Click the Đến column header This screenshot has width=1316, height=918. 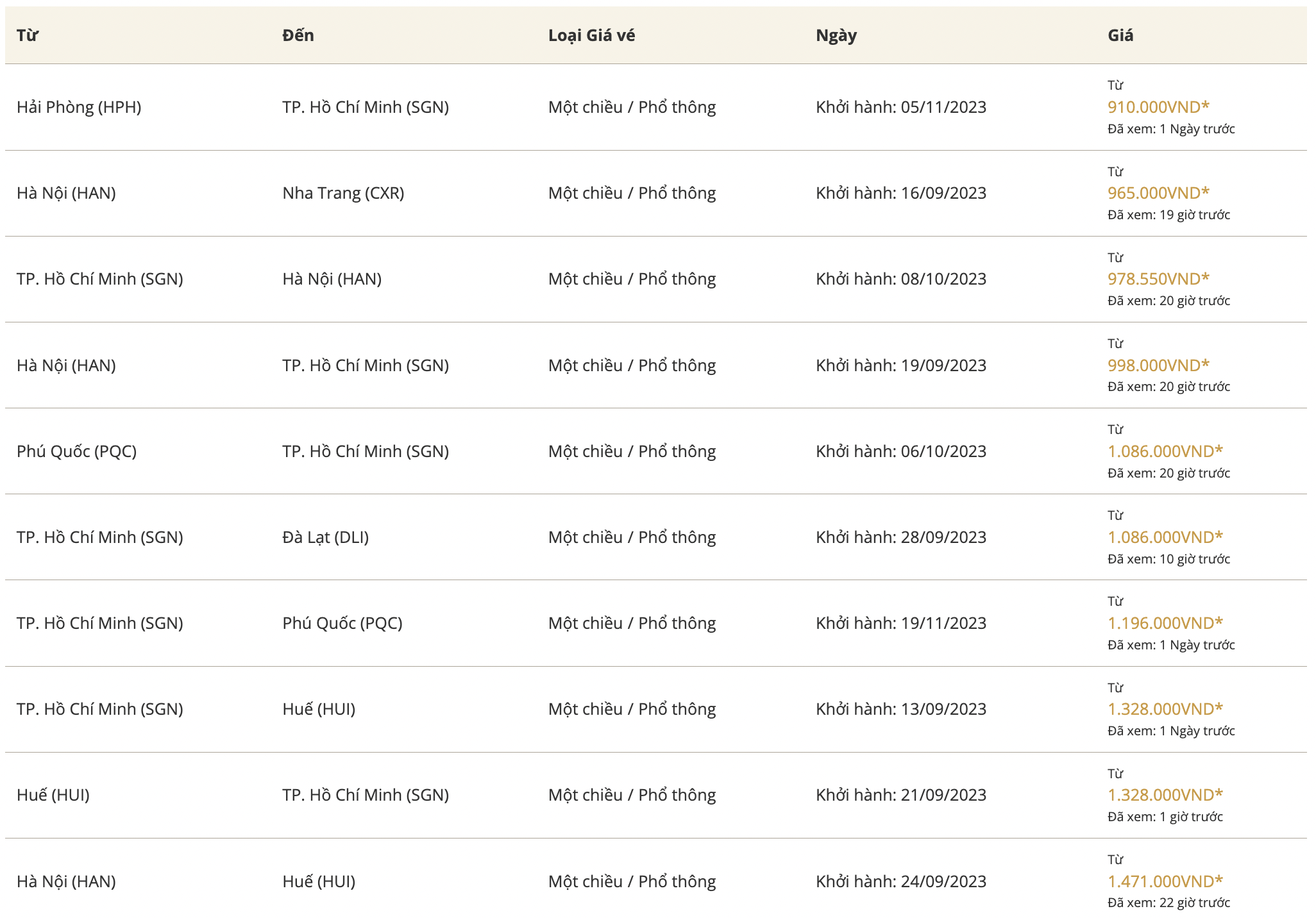click(298, 35)
